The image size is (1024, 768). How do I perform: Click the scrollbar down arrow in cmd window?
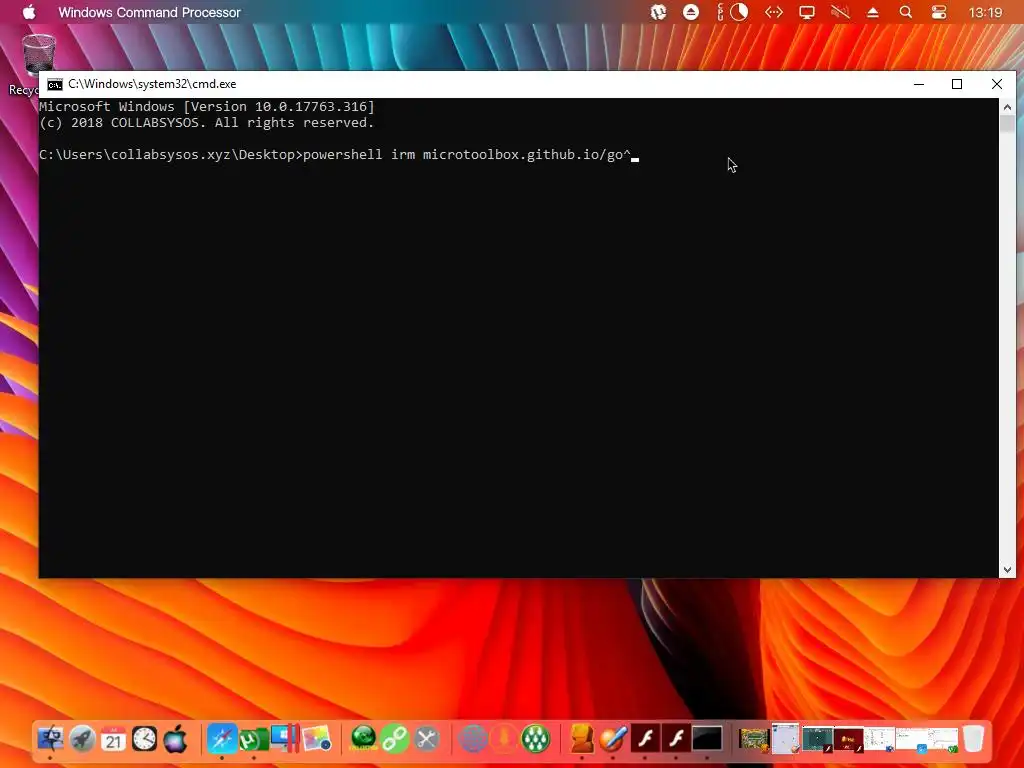tap(1007, 570)
